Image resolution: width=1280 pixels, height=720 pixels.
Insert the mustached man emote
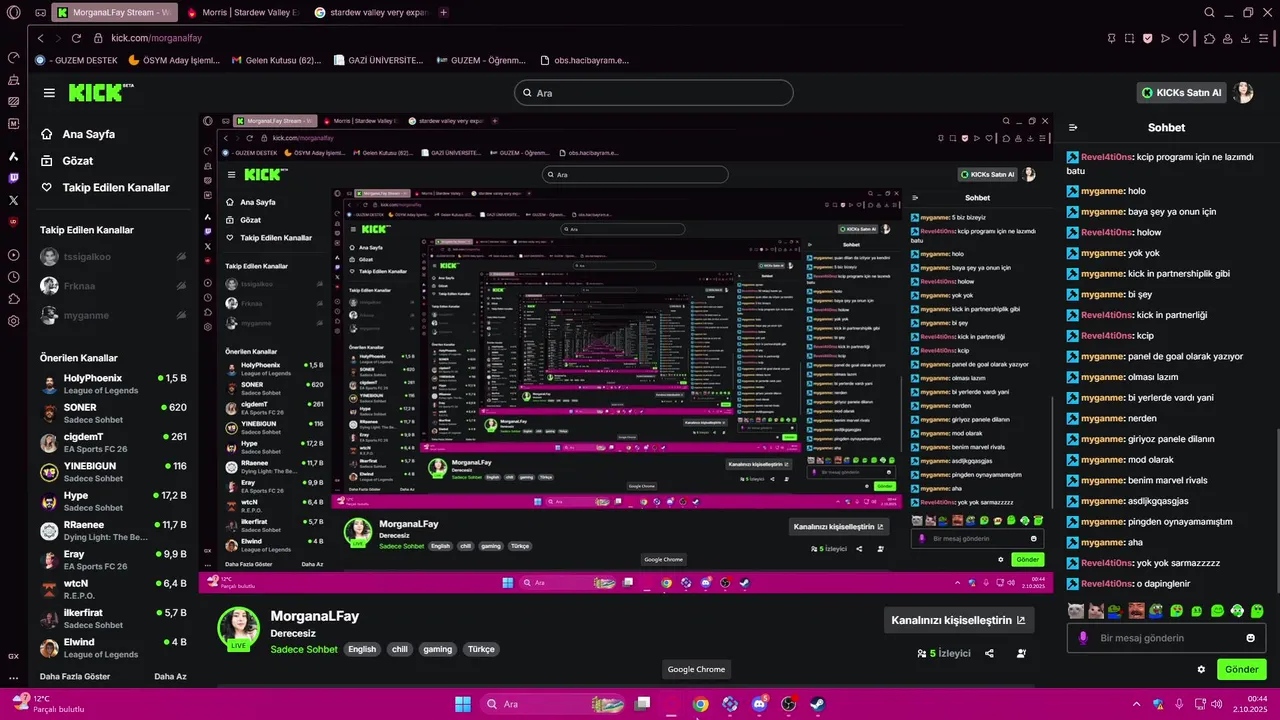click(1136, 610)
